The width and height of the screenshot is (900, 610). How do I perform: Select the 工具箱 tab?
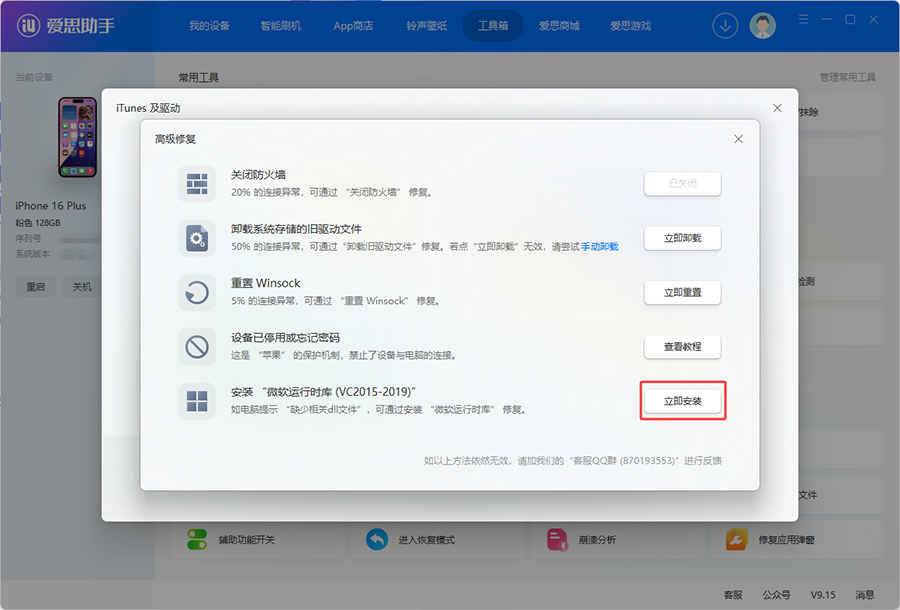point(493,26)
